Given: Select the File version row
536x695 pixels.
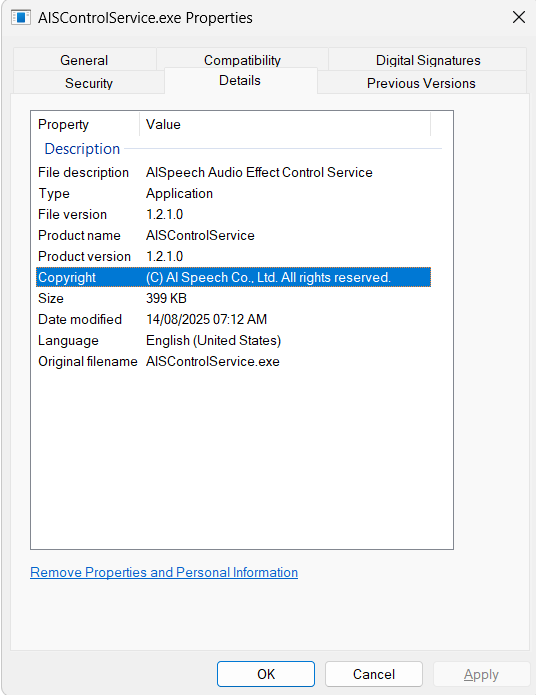Looking at the screenshot, I should tap(233, 215).
